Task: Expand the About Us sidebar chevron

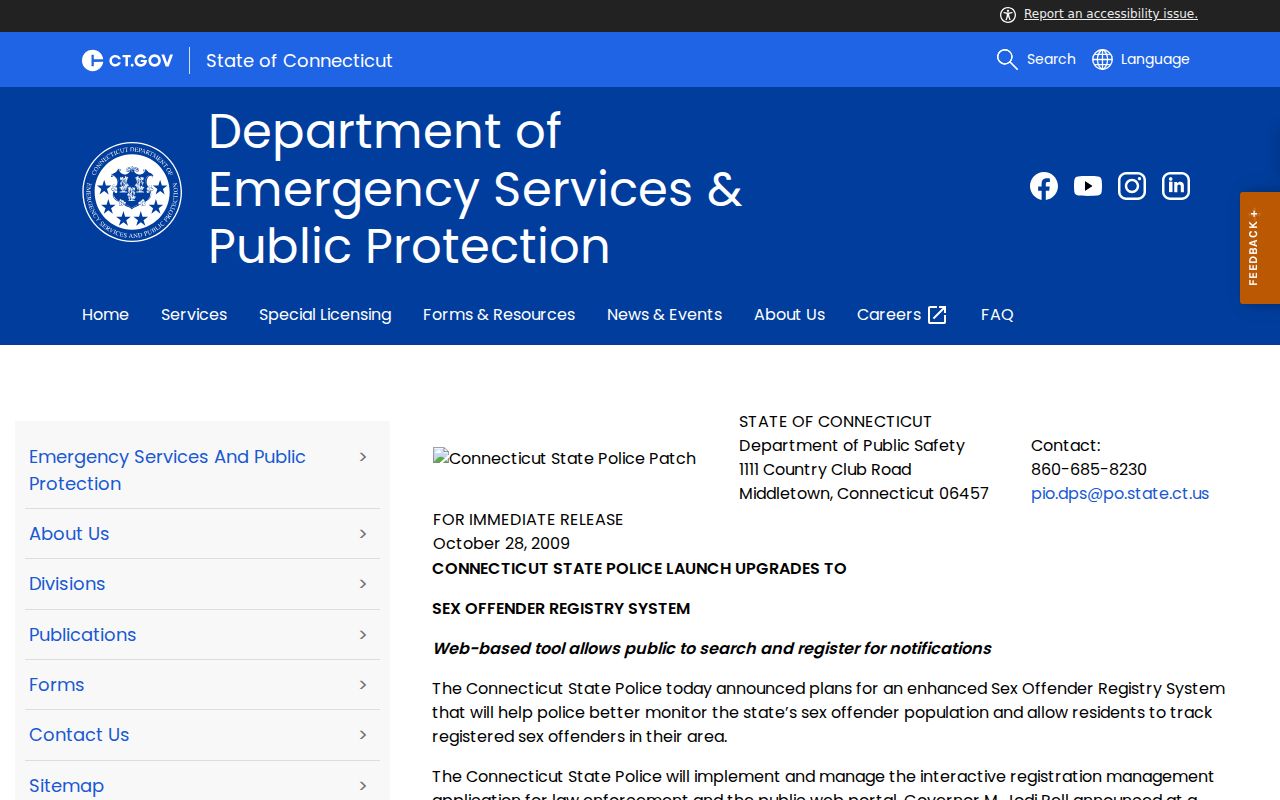Action: point(363,534)
